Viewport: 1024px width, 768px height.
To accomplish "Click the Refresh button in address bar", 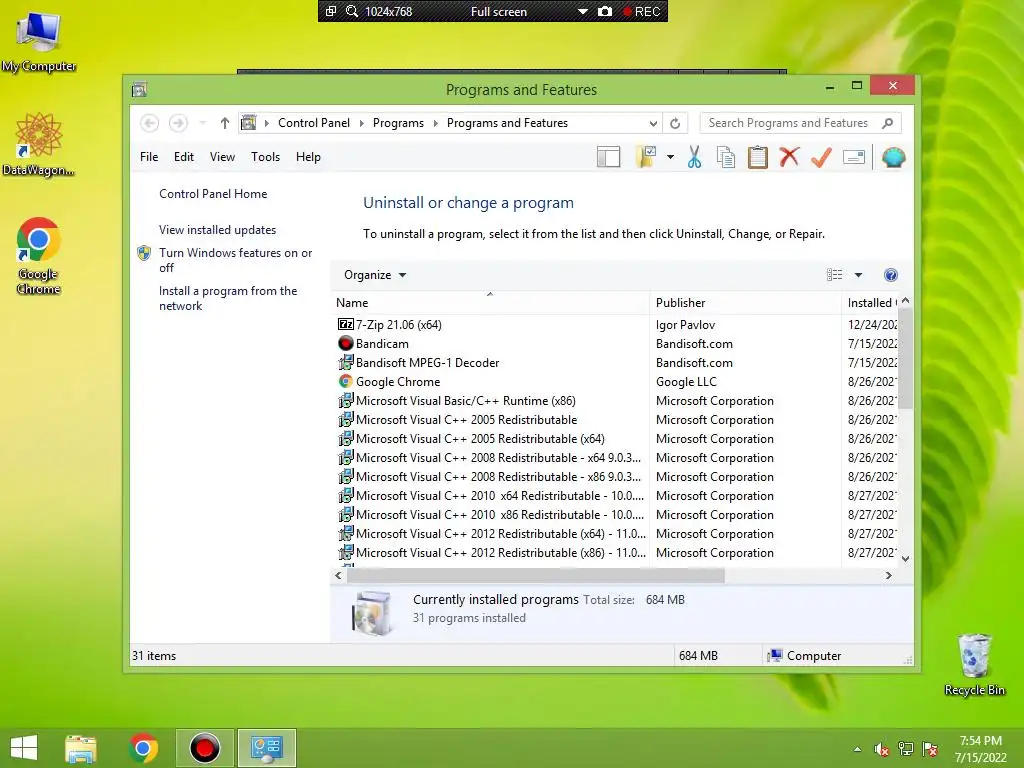I will click(x=675, y=123).
